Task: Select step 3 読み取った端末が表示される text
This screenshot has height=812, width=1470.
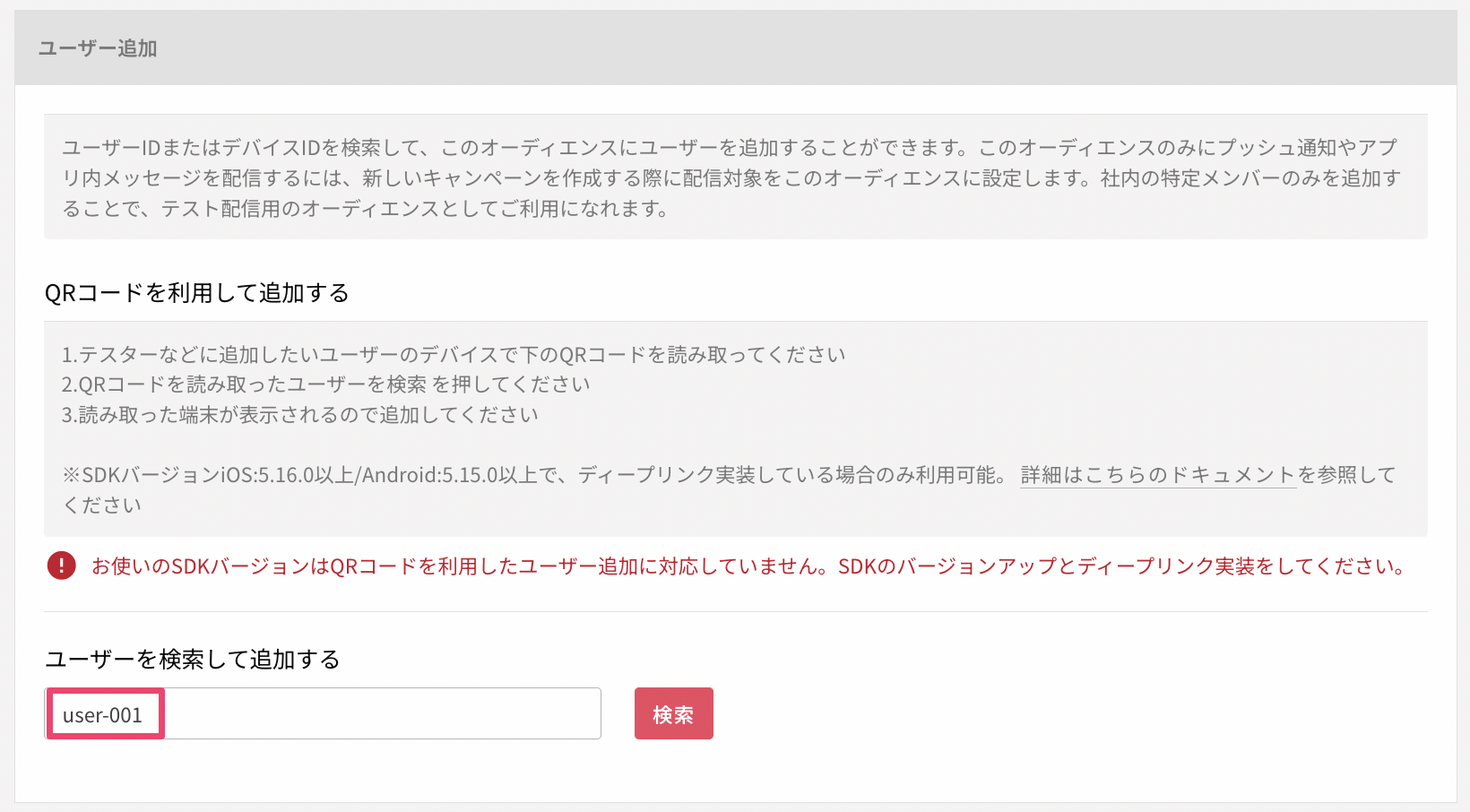Action: (x=299, y=415)
